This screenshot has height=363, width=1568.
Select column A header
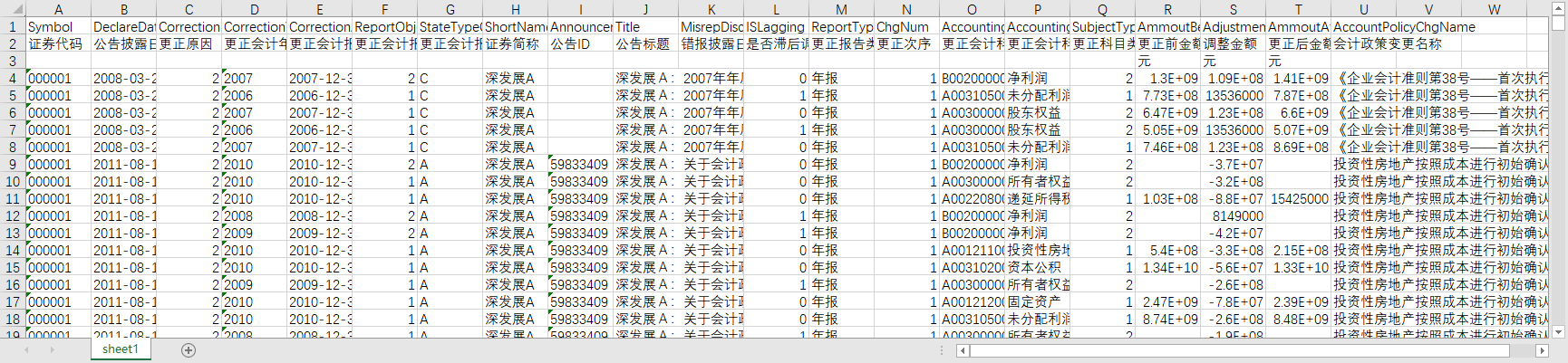(x=58, y=9)
